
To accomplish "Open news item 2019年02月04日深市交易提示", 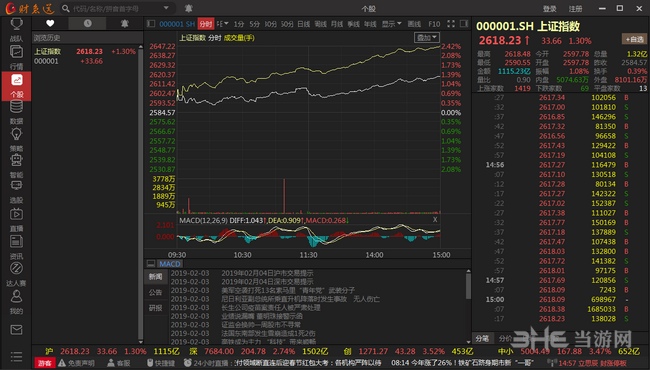I will [x=267, y=282].
